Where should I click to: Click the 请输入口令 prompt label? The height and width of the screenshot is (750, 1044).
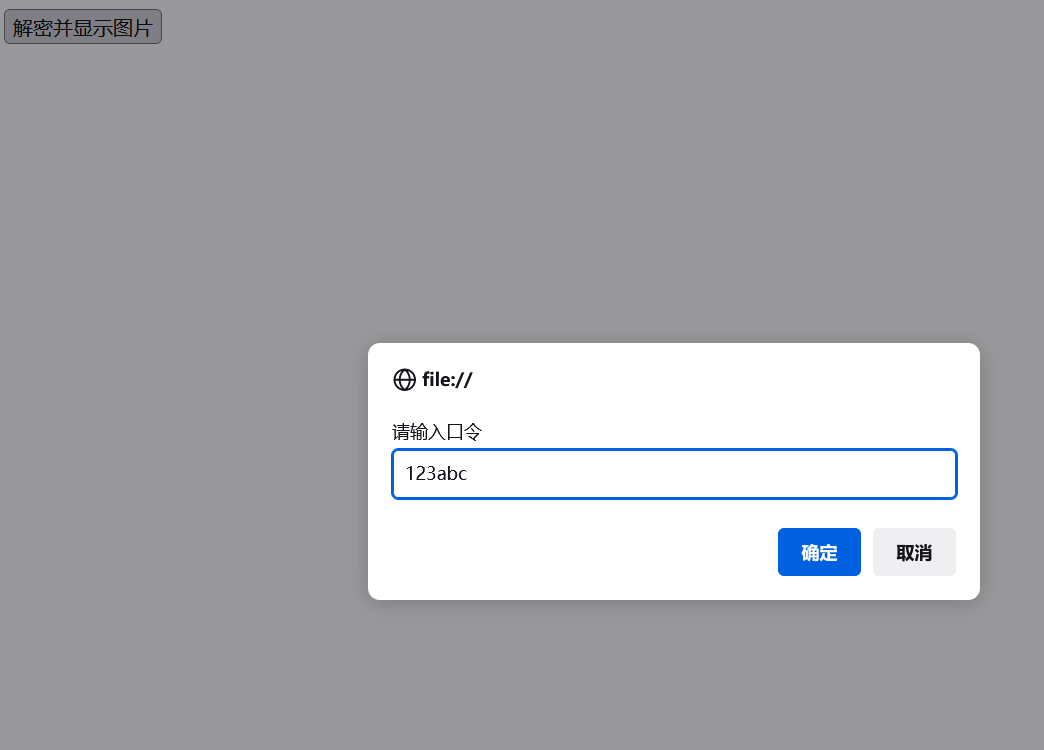[x=437, y=432]
